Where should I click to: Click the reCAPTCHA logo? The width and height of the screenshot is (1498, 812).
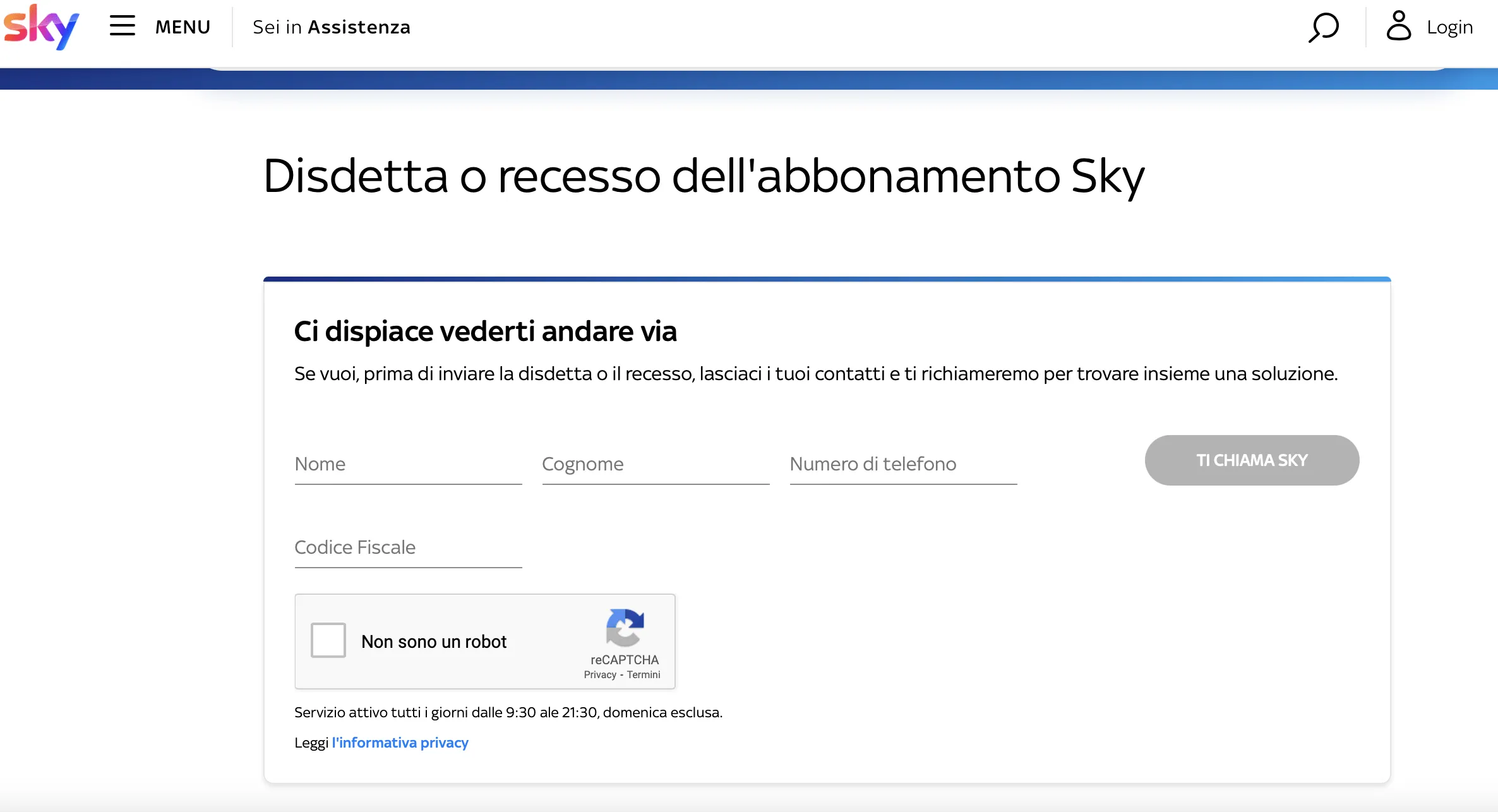click(x=625, y=628)
